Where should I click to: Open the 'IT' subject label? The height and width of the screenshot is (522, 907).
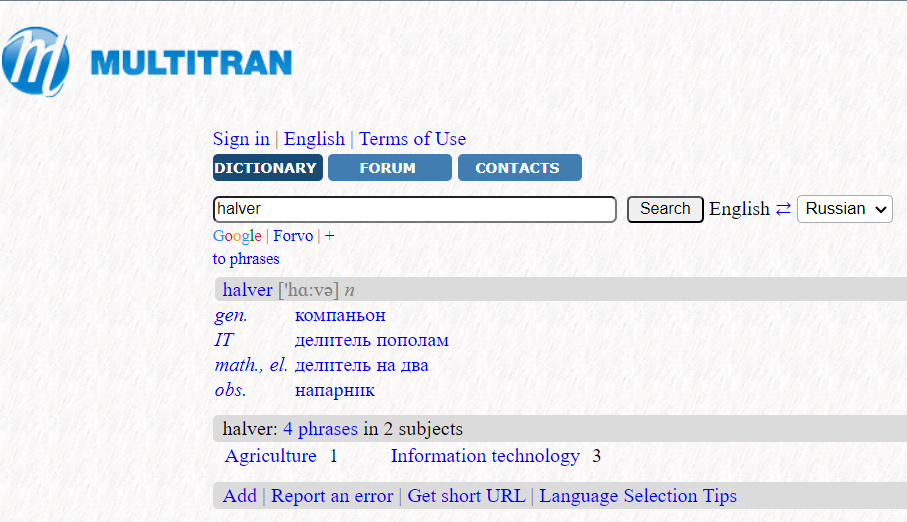click(x=224, y=340)
